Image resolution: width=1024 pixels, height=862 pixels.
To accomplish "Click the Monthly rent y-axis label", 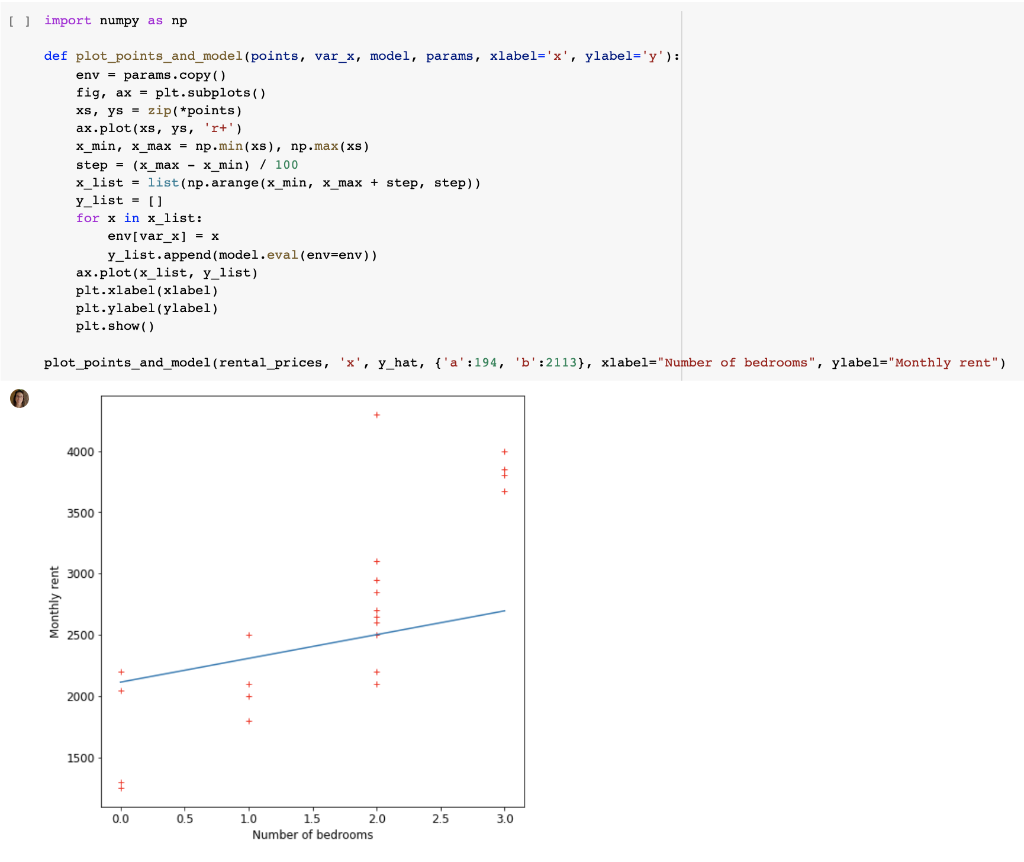I will tap(54, 600).
